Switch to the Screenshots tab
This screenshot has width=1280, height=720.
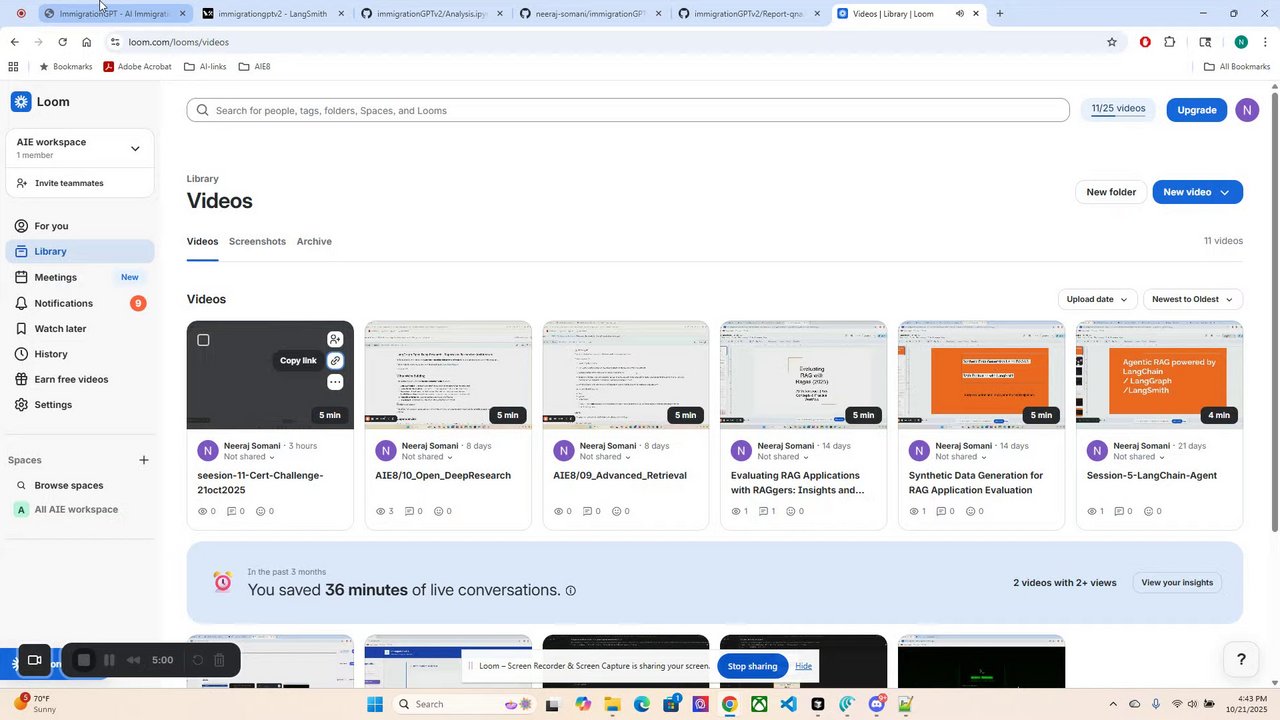(257, 242)
